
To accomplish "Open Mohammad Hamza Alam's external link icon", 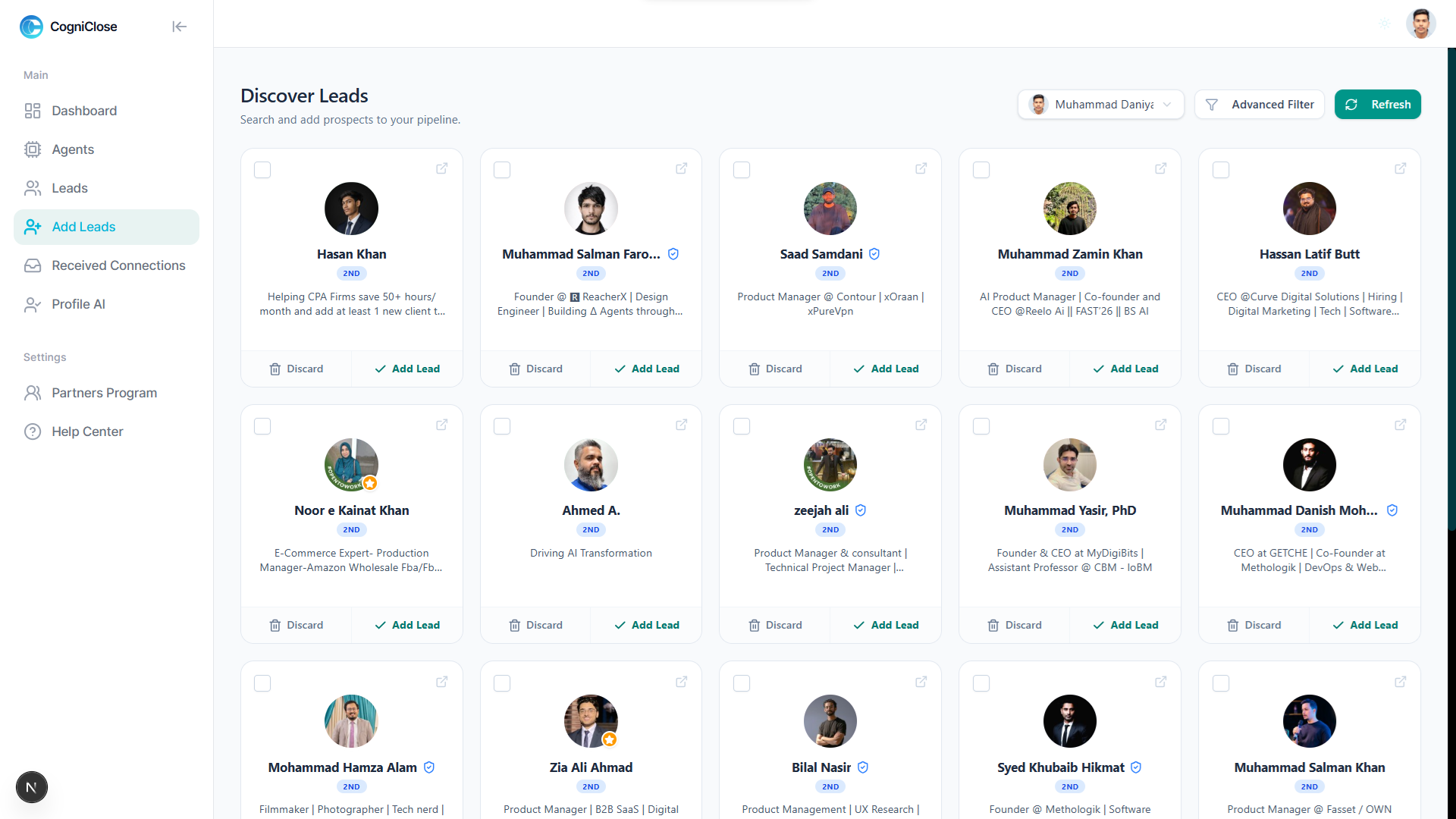I will tap(442, 682).
